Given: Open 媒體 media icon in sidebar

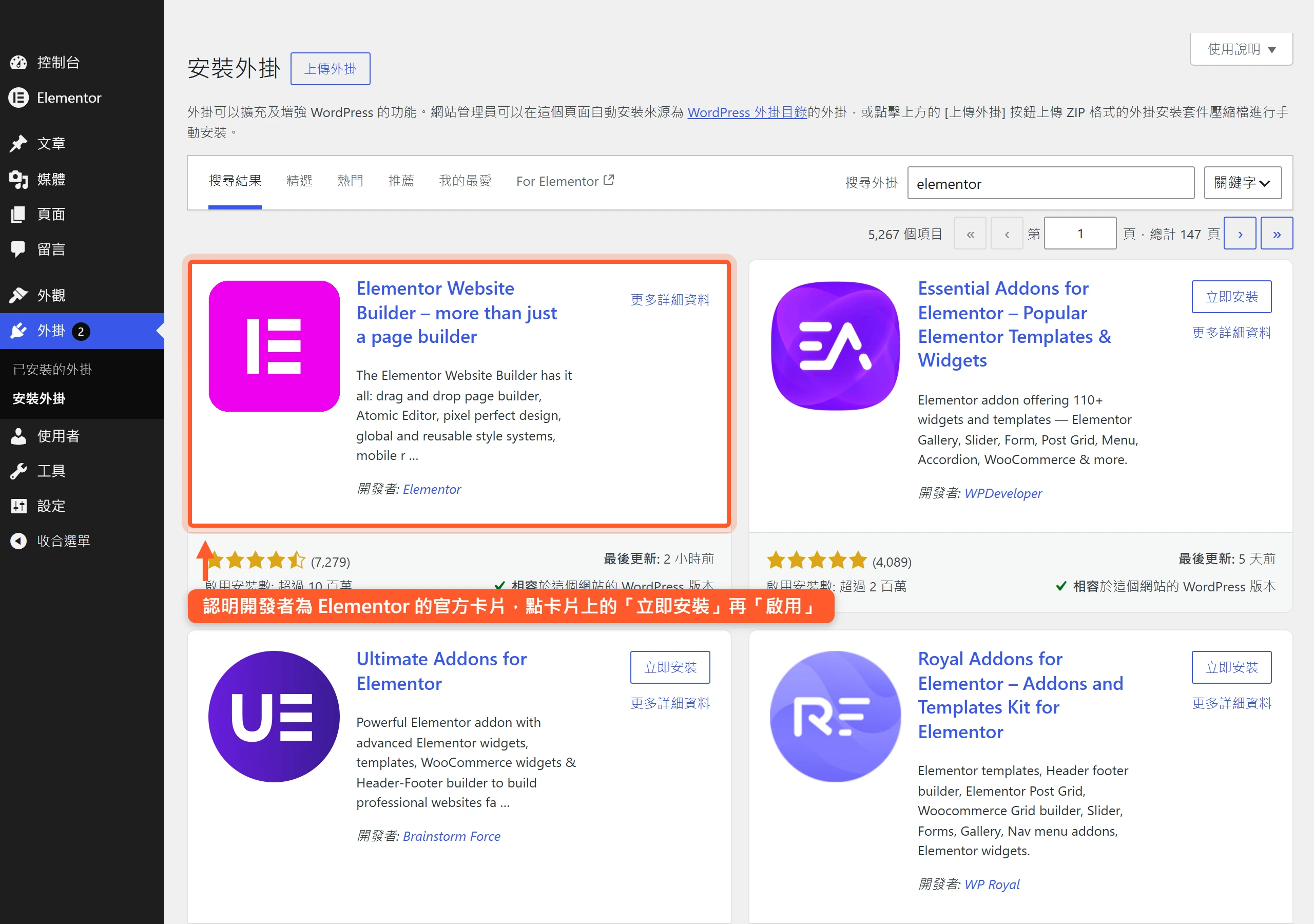Looking at the screenshot, I should coord(18,179).
